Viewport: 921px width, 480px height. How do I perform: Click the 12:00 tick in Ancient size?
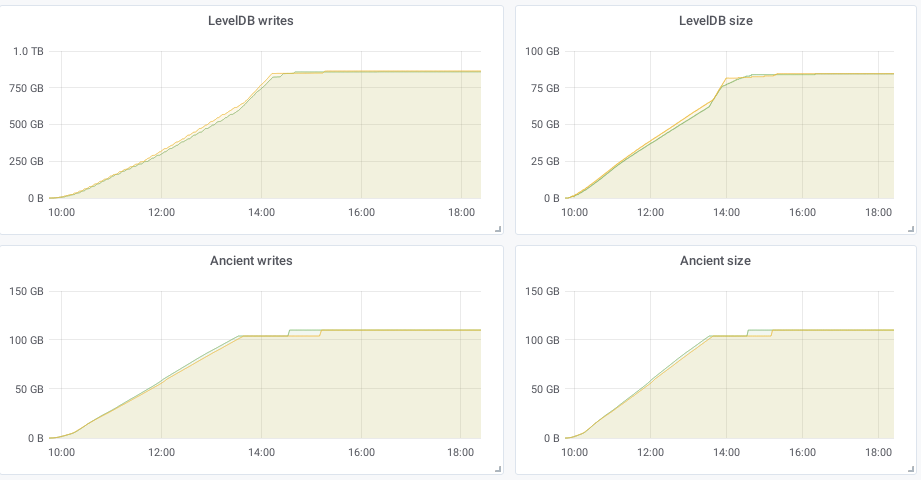tap(650, 452)
